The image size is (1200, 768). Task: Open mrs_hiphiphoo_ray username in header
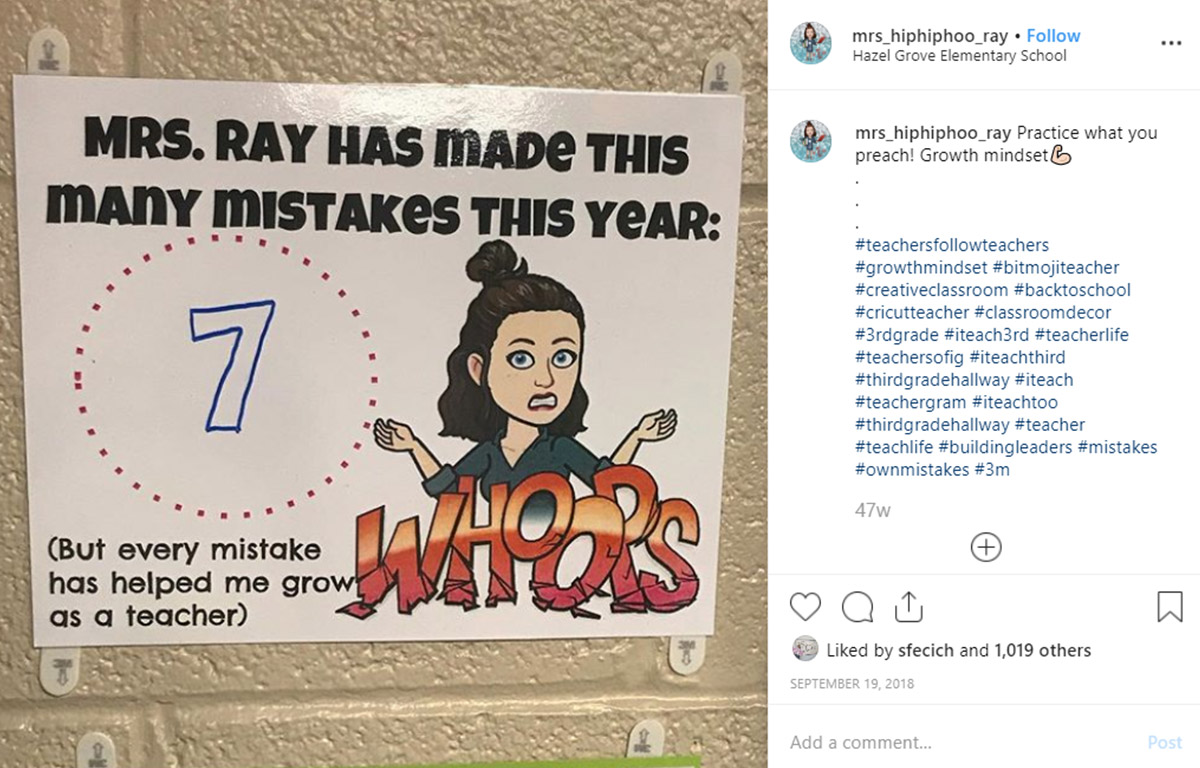point(930,36)
